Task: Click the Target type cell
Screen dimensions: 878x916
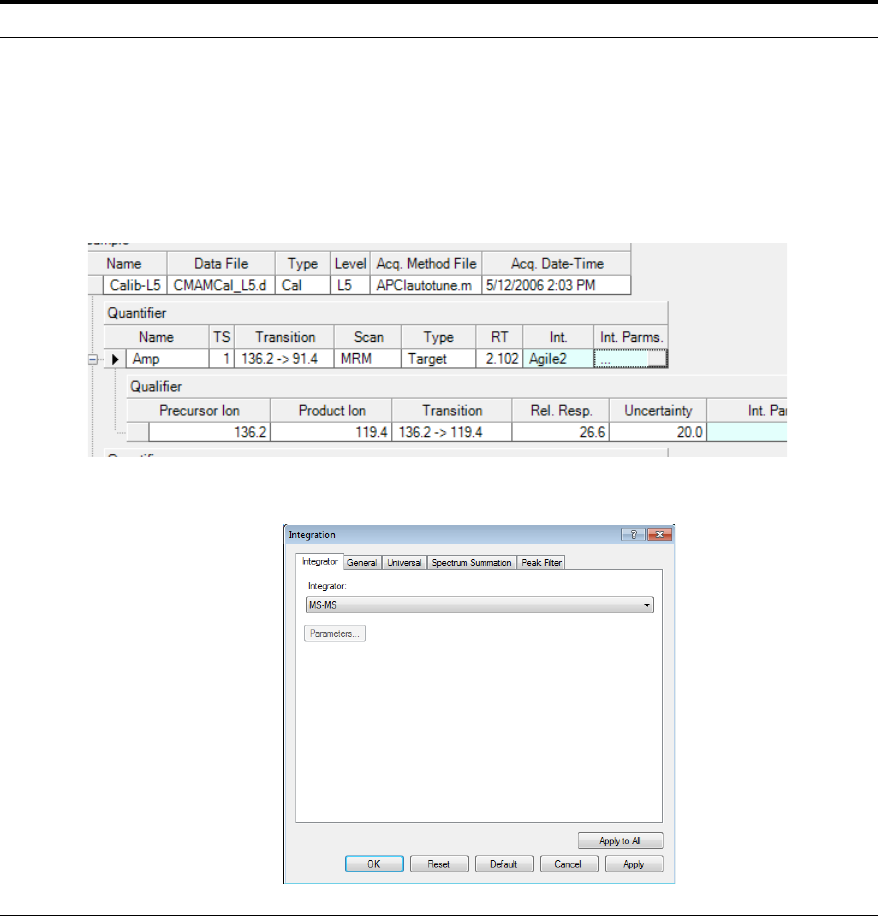Action: [x=438, y=359]
